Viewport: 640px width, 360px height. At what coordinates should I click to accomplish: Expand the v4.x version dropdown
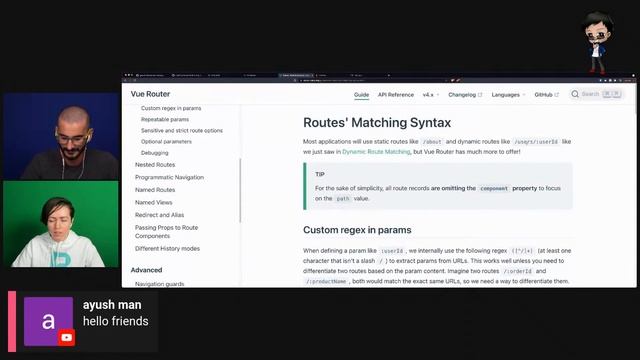(431, 95)
